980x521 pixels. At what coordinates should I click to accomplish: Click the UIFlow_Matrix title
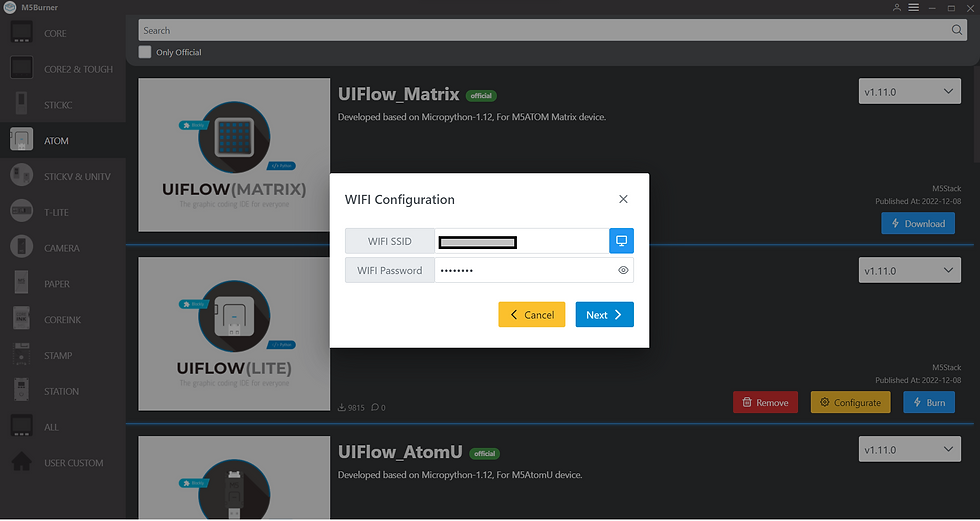tap(399, 94)
